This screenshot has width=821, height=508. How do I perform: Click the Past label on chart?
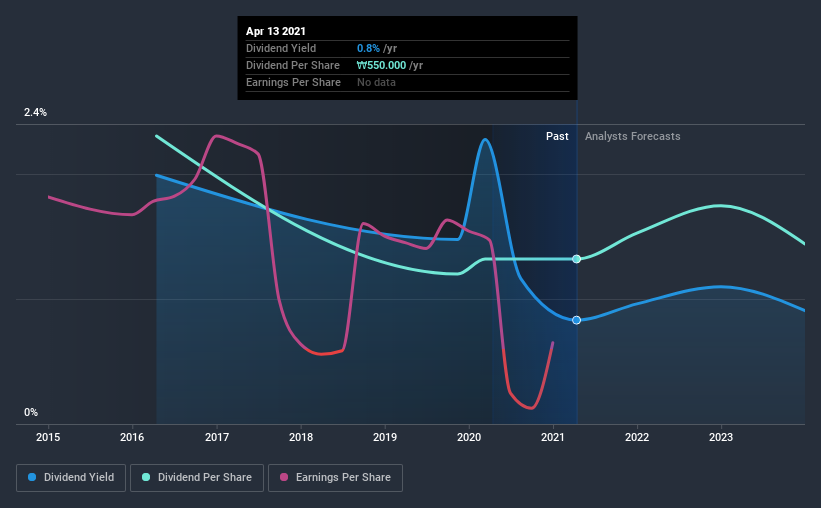coord(557,136)
